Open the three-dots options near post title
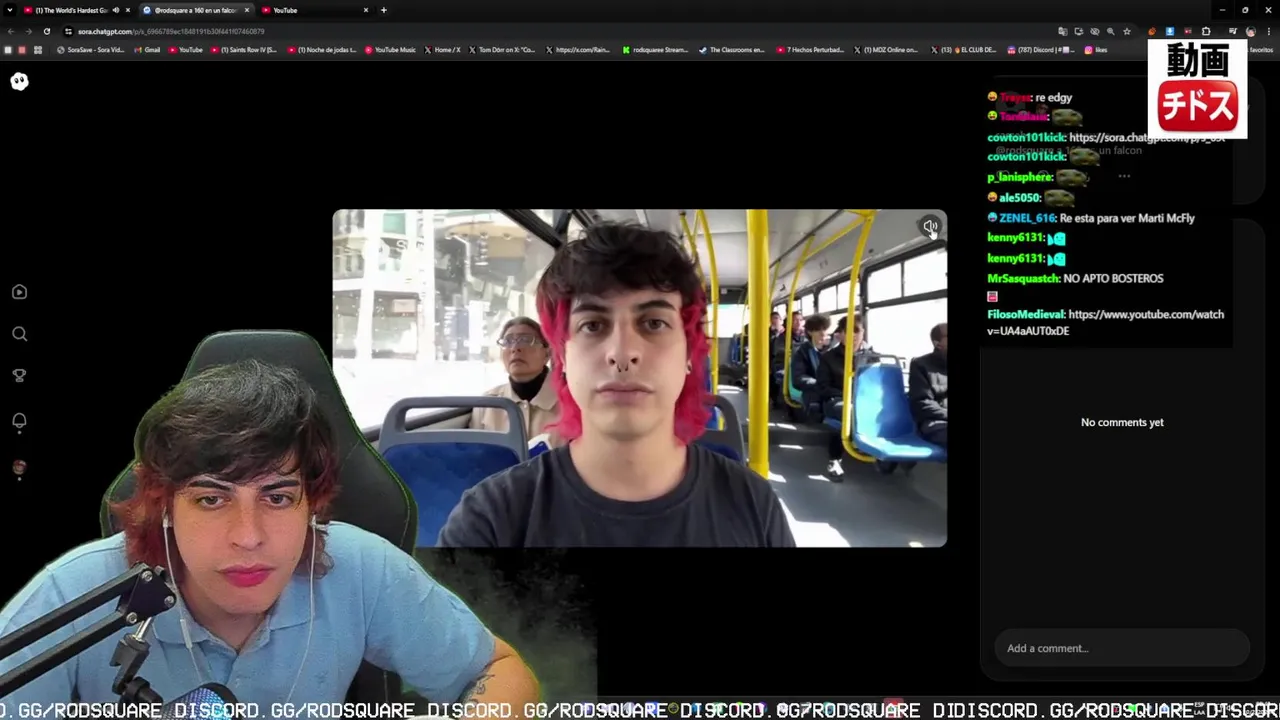1280x720 pixels. (x=1124, y=176)
